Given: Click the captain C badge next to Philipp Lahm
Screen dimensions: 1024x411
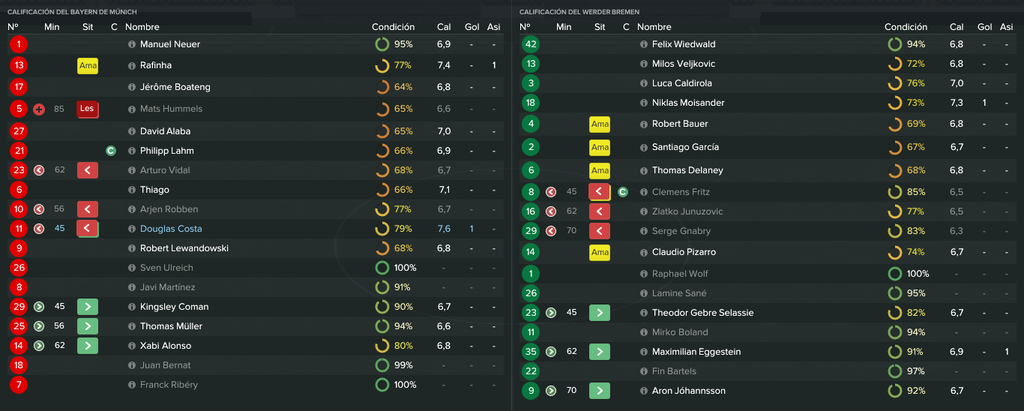Looking at the screenshot, I should pyautogui.click(x=111, y=151).
